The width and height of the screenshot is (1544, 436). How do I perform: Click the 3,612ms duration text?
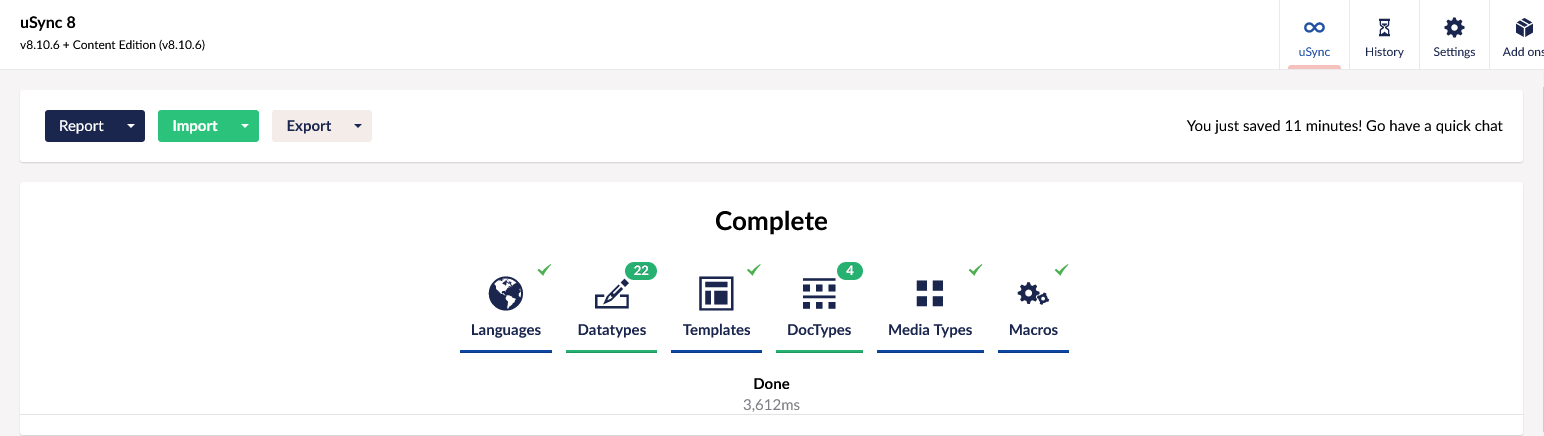point(771,405)
